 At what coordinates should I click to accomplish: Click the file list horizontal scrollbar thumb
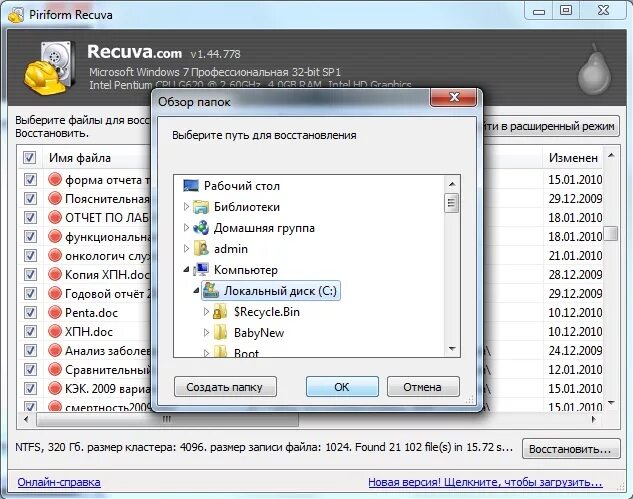167,419
